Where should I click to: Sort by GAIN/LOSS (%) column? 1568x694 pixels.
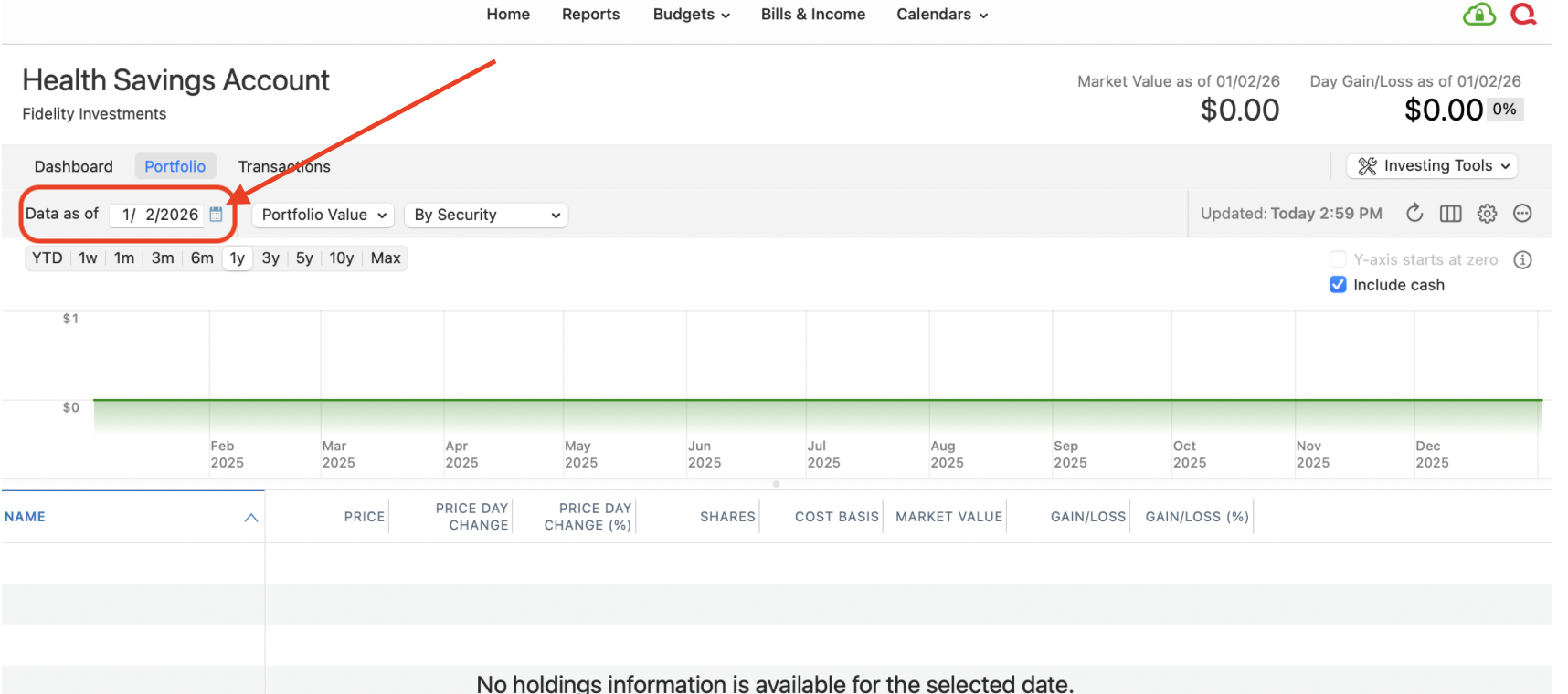(x=1197, y=517)
